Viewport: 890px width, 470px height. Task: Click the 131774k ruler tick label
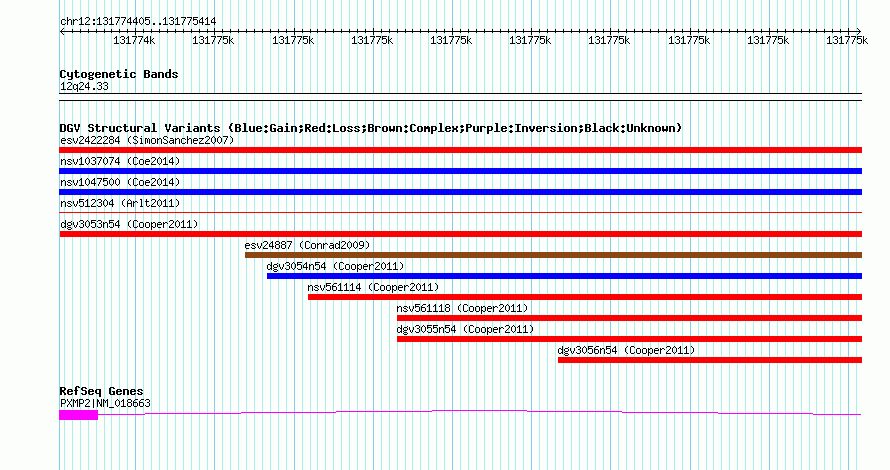point(134,40)
